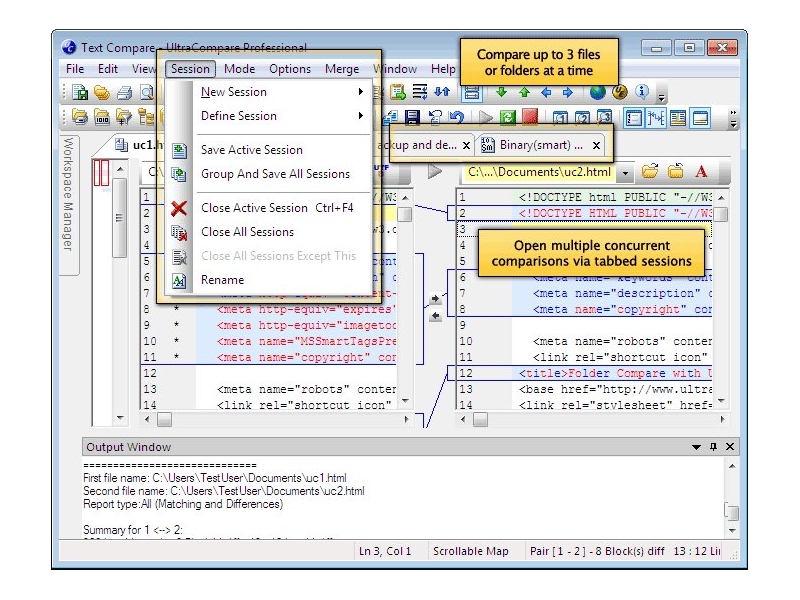Select Close Active Session

click(270, 208)
